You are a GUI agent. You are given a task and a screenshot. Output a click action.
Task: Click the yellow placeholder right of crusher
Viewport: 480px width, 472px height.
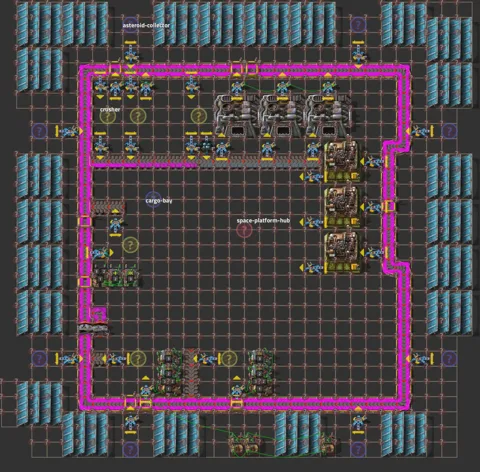[138, 116]
